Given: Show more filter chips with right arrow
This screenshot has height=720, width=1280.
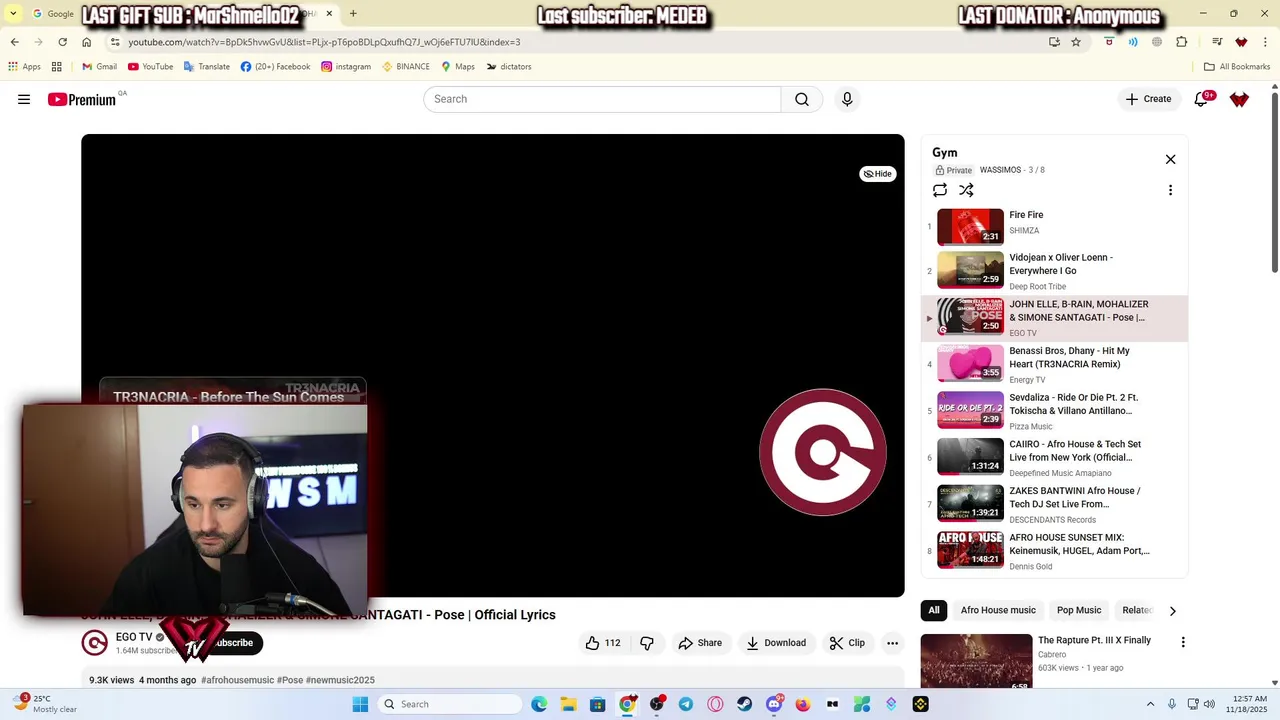Looking at the screenshot, I should [x=1173, y=610].
